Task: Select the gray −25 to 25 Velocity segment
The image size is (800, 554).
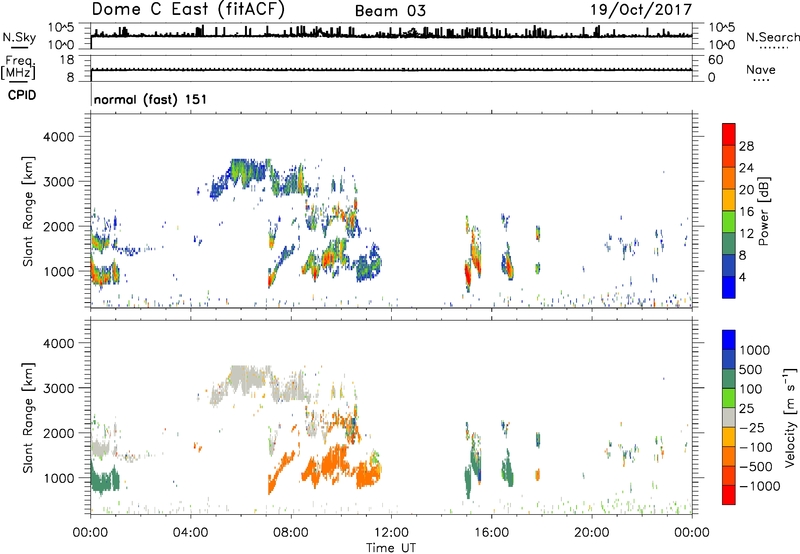Action: pyautogui.click(x=729, y=417)
